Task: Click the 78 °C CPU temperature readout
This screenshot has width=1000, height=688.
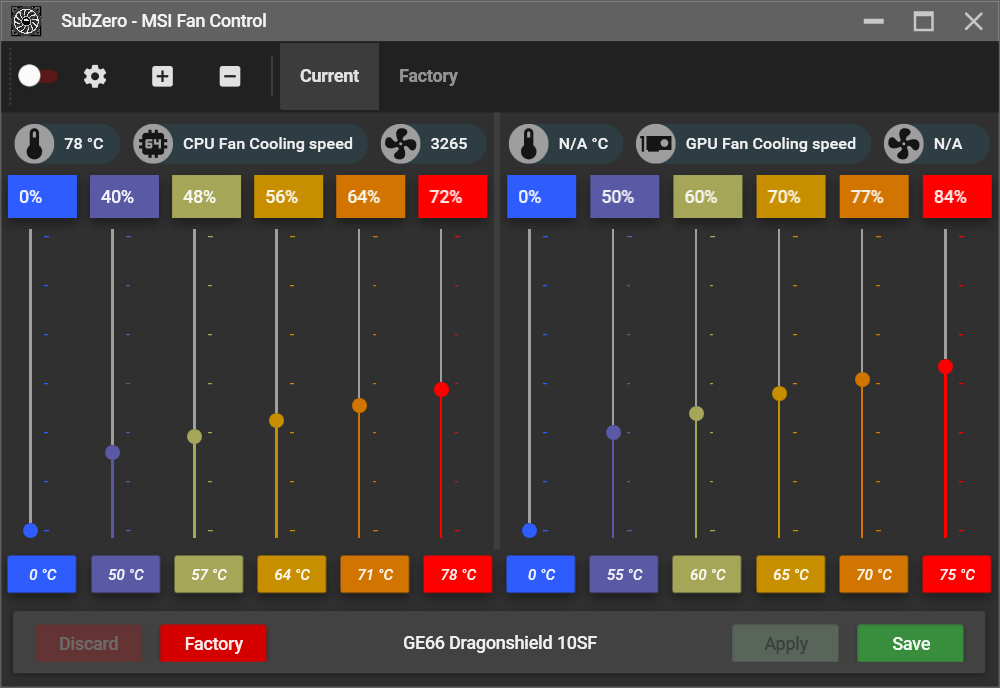Action: [x=84, y=143]
